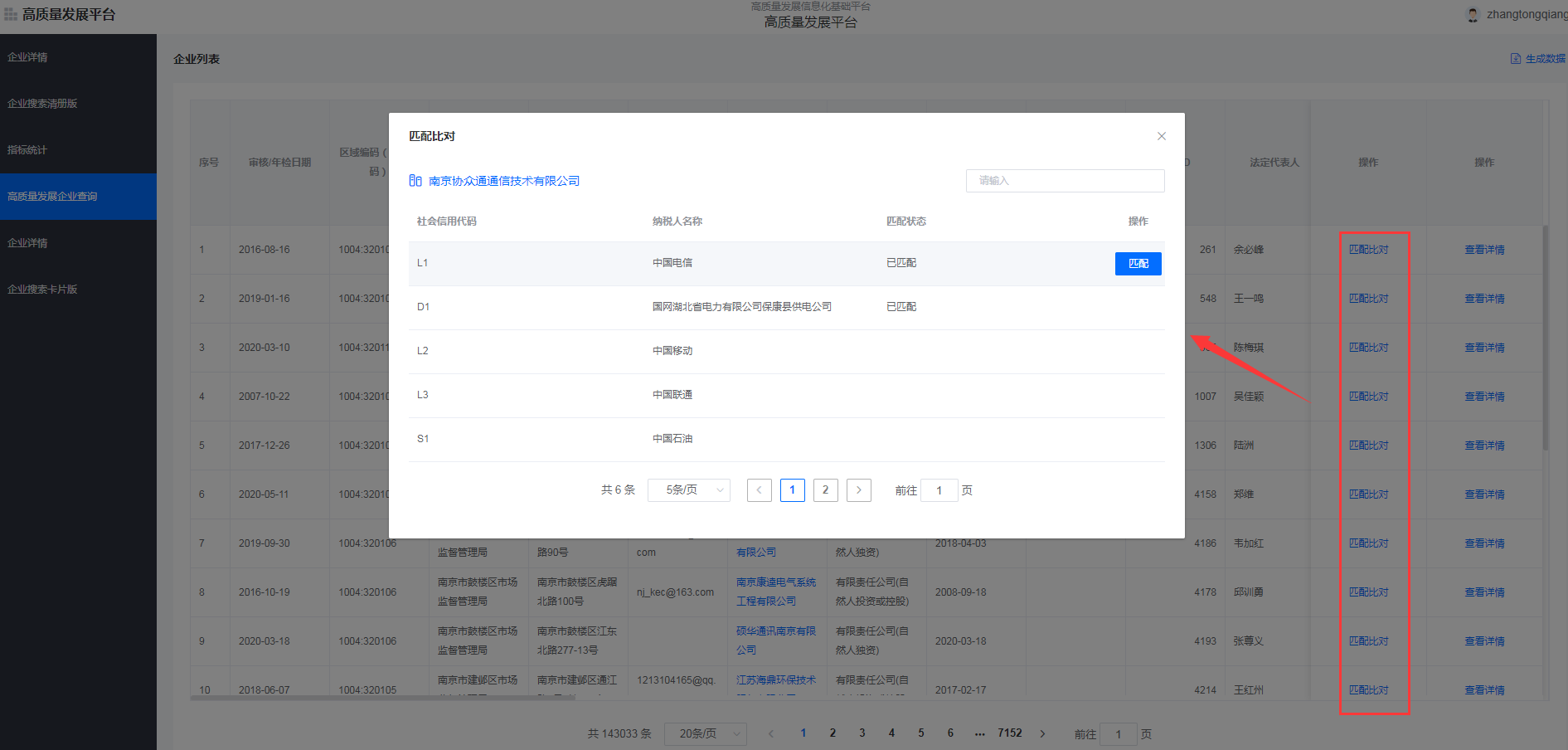Open the 20条/页 page size dropdown
Viewport: 1568px width, 750px height.
(x=706, y=733)
